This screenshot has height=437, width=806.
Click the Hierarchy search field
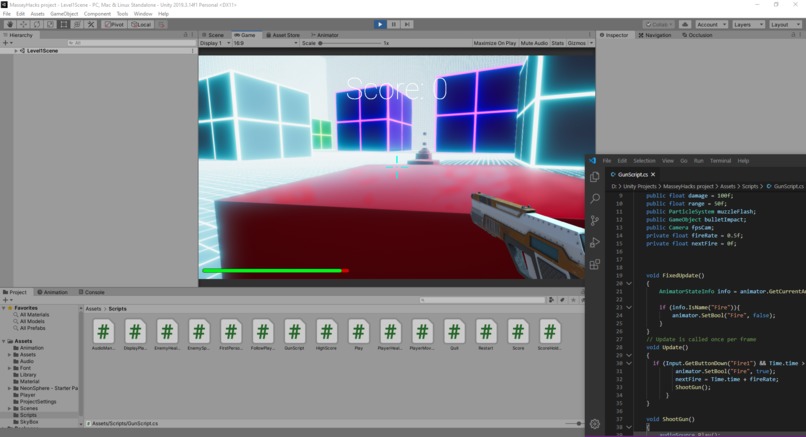[x=131, y=43]
